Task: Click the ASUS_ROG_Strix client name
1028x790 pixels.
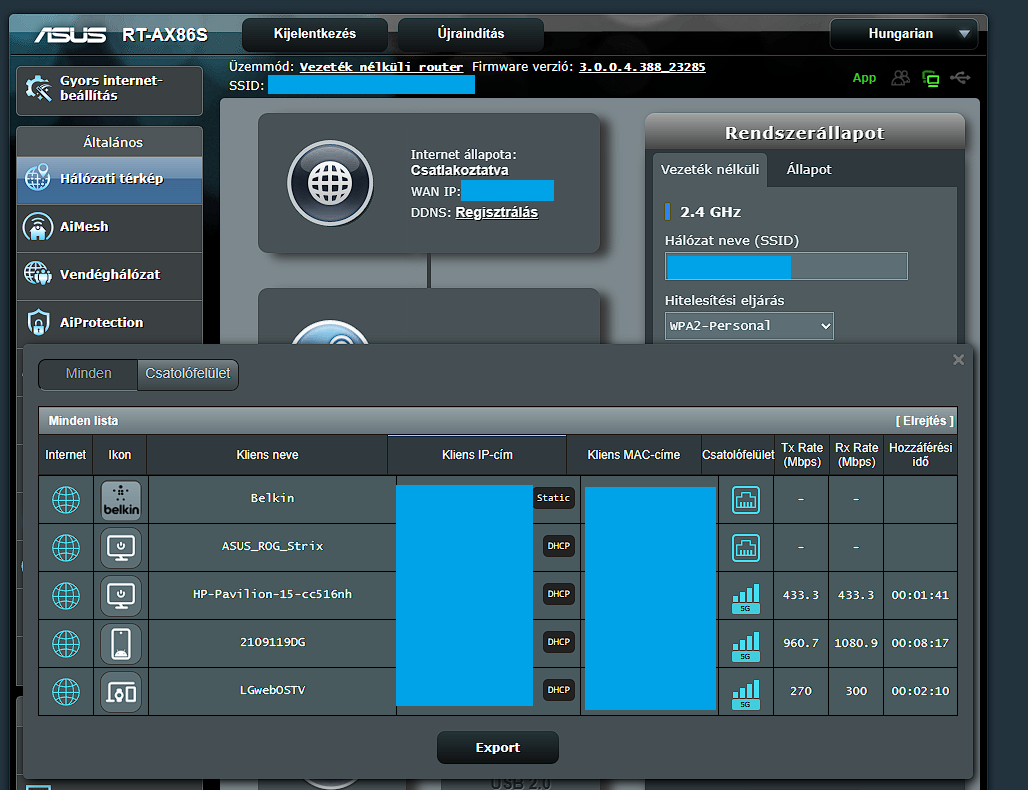Action: [272, 546]
